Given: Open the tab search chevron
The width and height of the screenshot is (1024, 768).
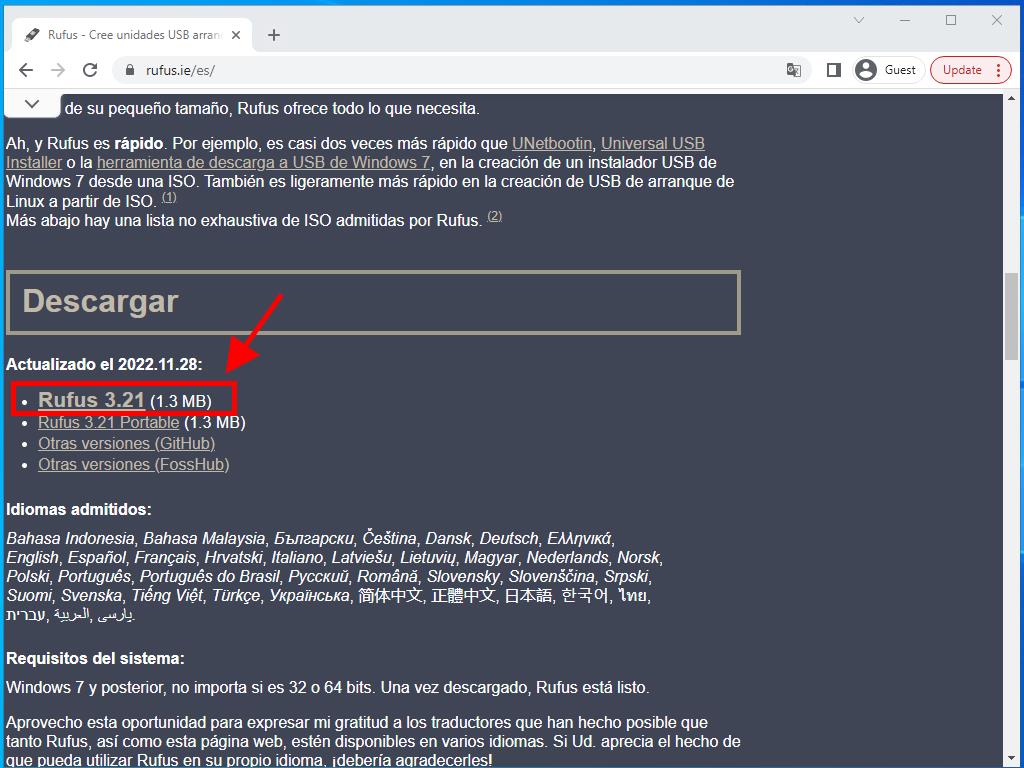Looking at the screenshot, I should (x=859, y=20).
